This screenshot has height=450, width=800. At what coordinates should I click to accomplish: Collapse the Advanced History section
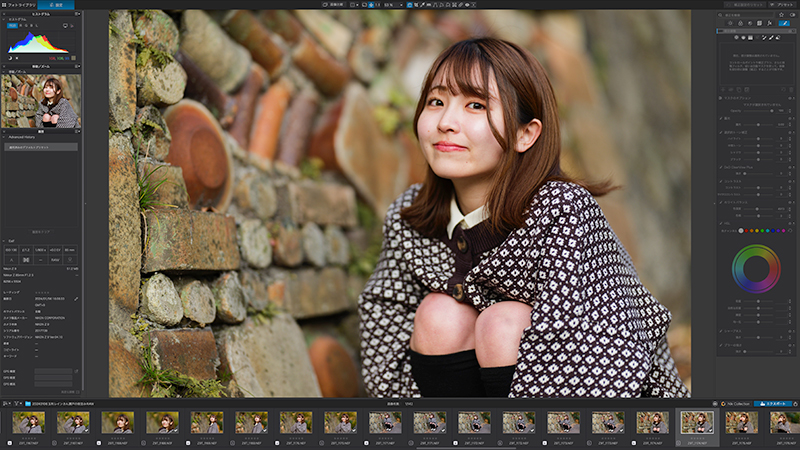point(4,137)
